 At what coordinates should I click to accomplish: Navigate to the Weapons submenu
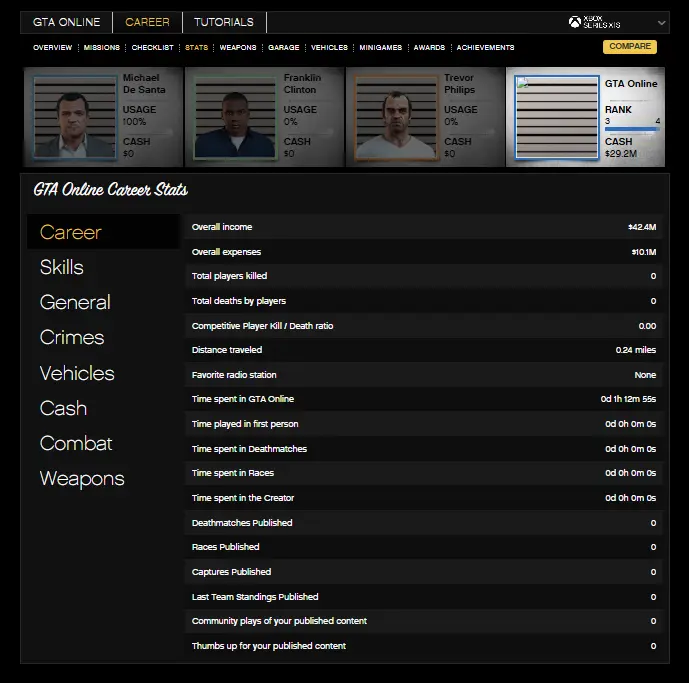(x=238, y=47)
